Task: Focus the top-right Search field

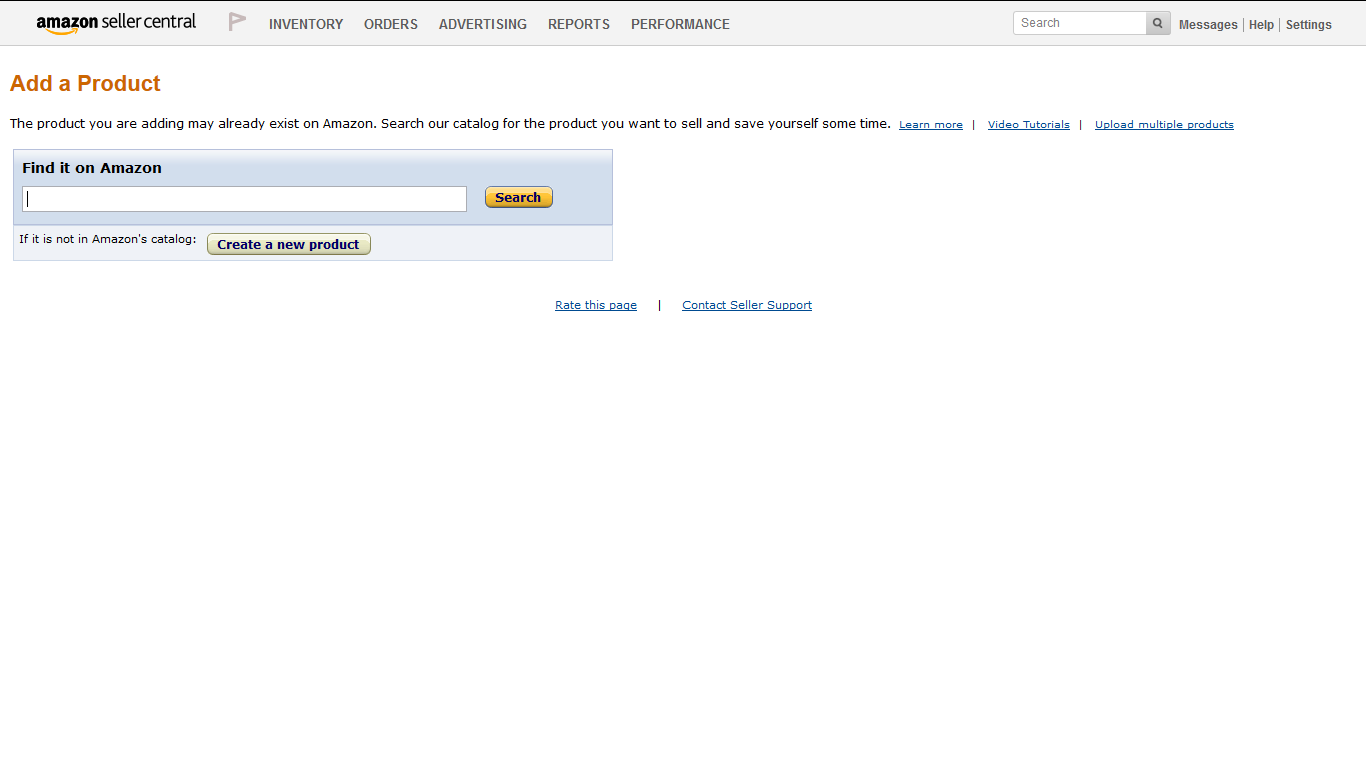Action: (x=1080, y=23)
